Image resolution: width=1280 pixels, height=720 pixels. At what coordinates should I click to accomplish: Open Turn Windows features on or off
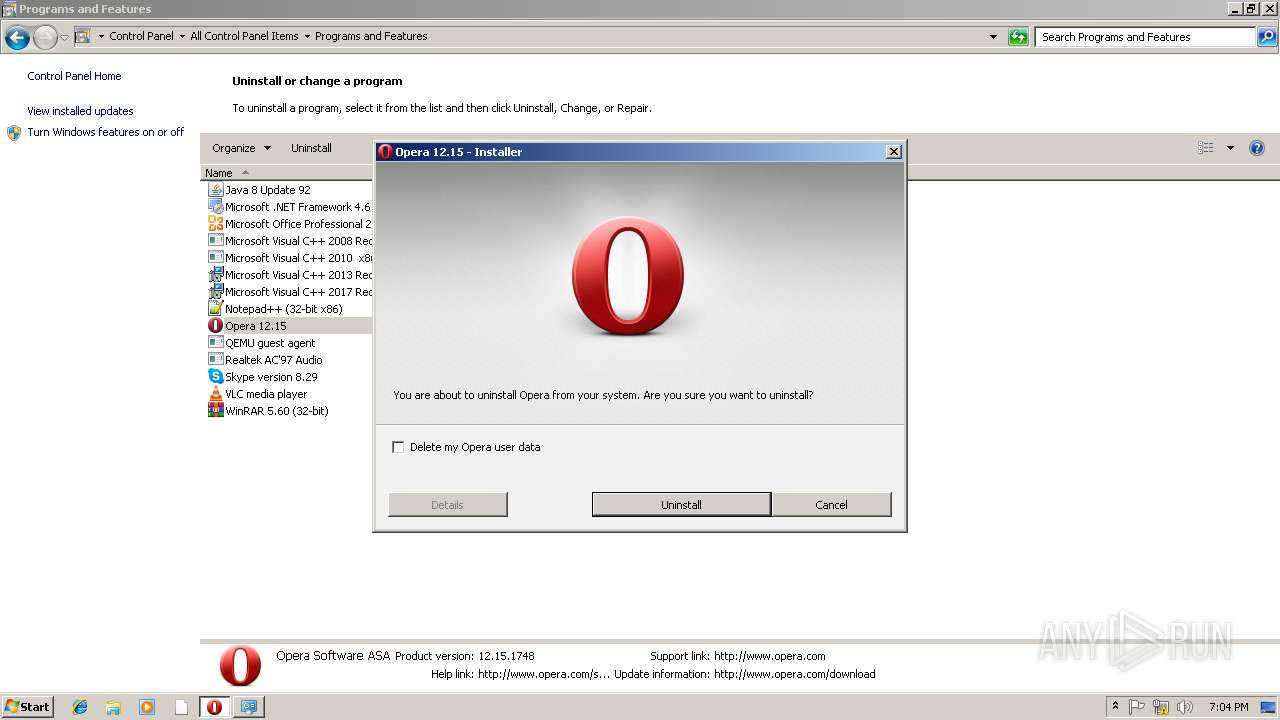click(x=105, y=132)
